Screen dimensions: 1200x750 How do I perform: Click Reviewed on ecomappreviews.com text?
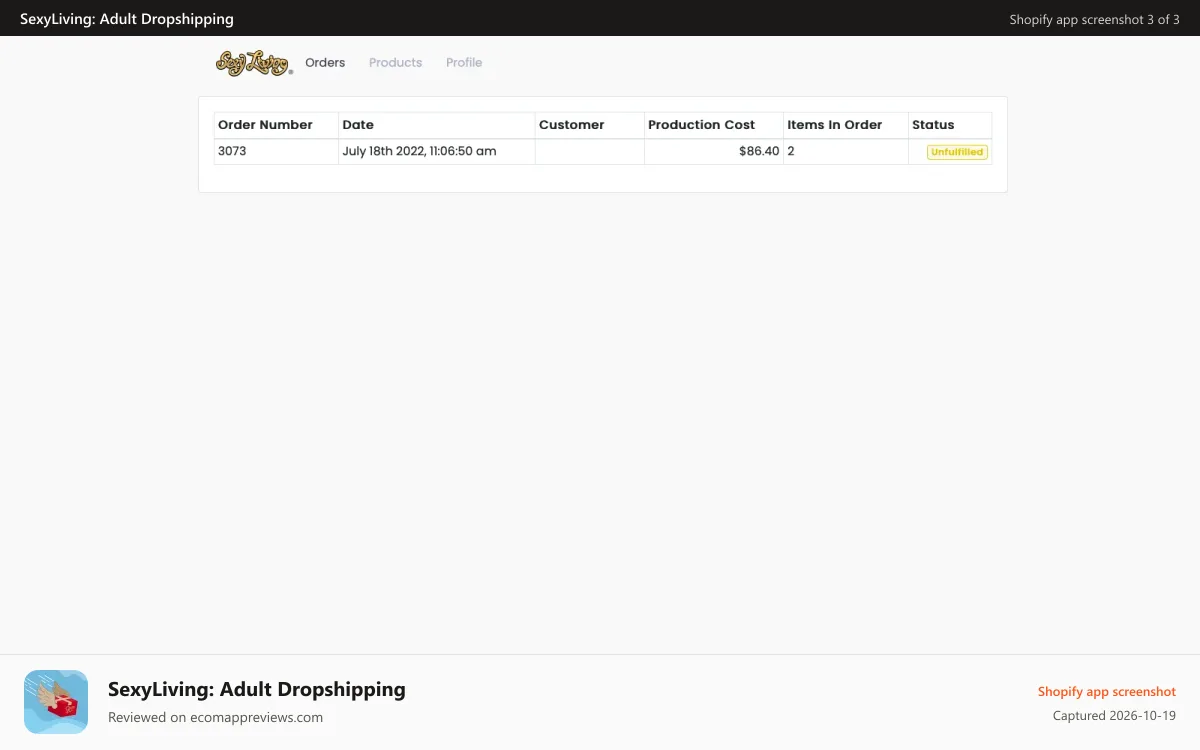pos(215,717)
